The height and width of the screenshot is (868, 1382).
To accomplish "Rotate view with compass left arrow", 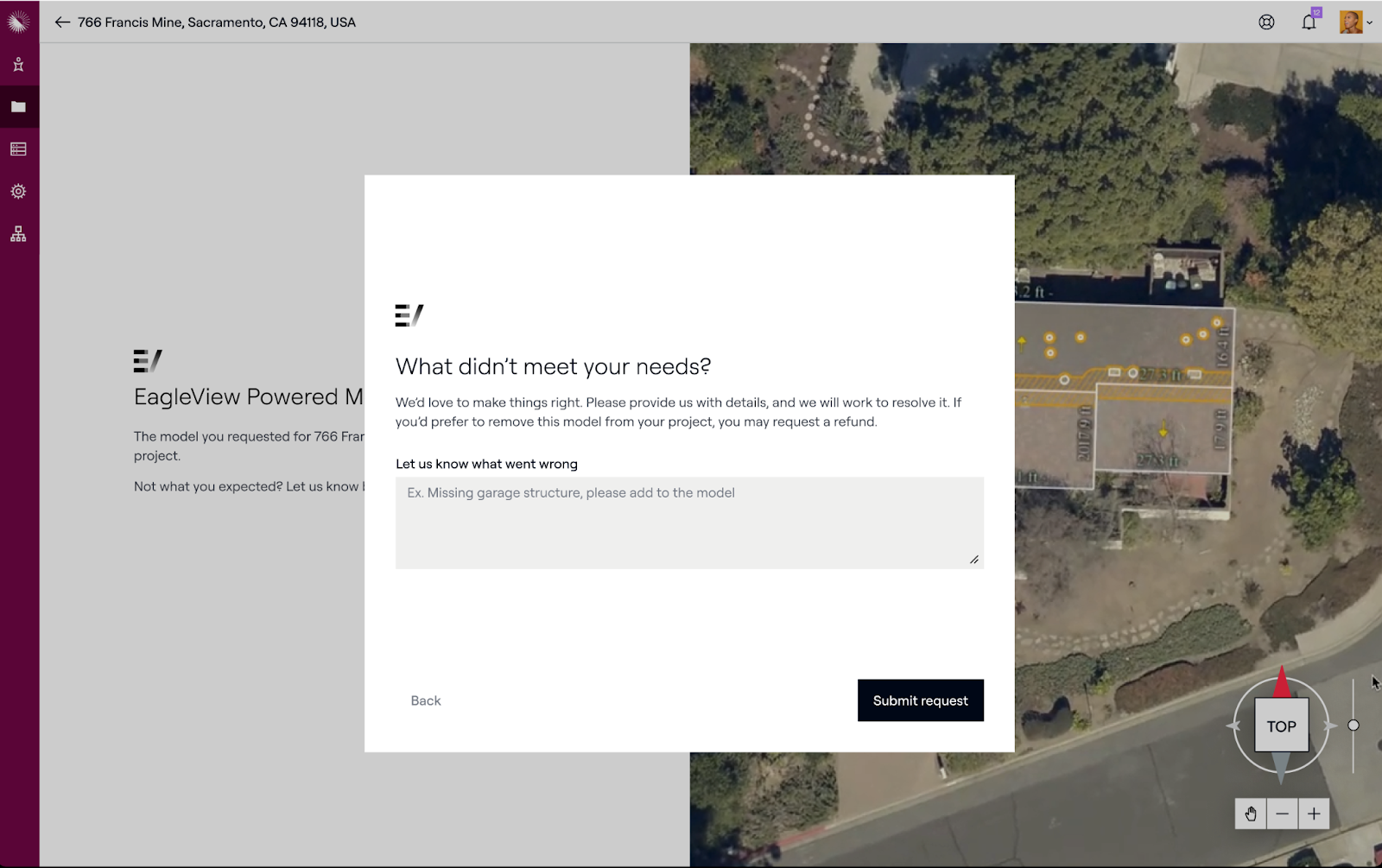I will [1234, 725].
